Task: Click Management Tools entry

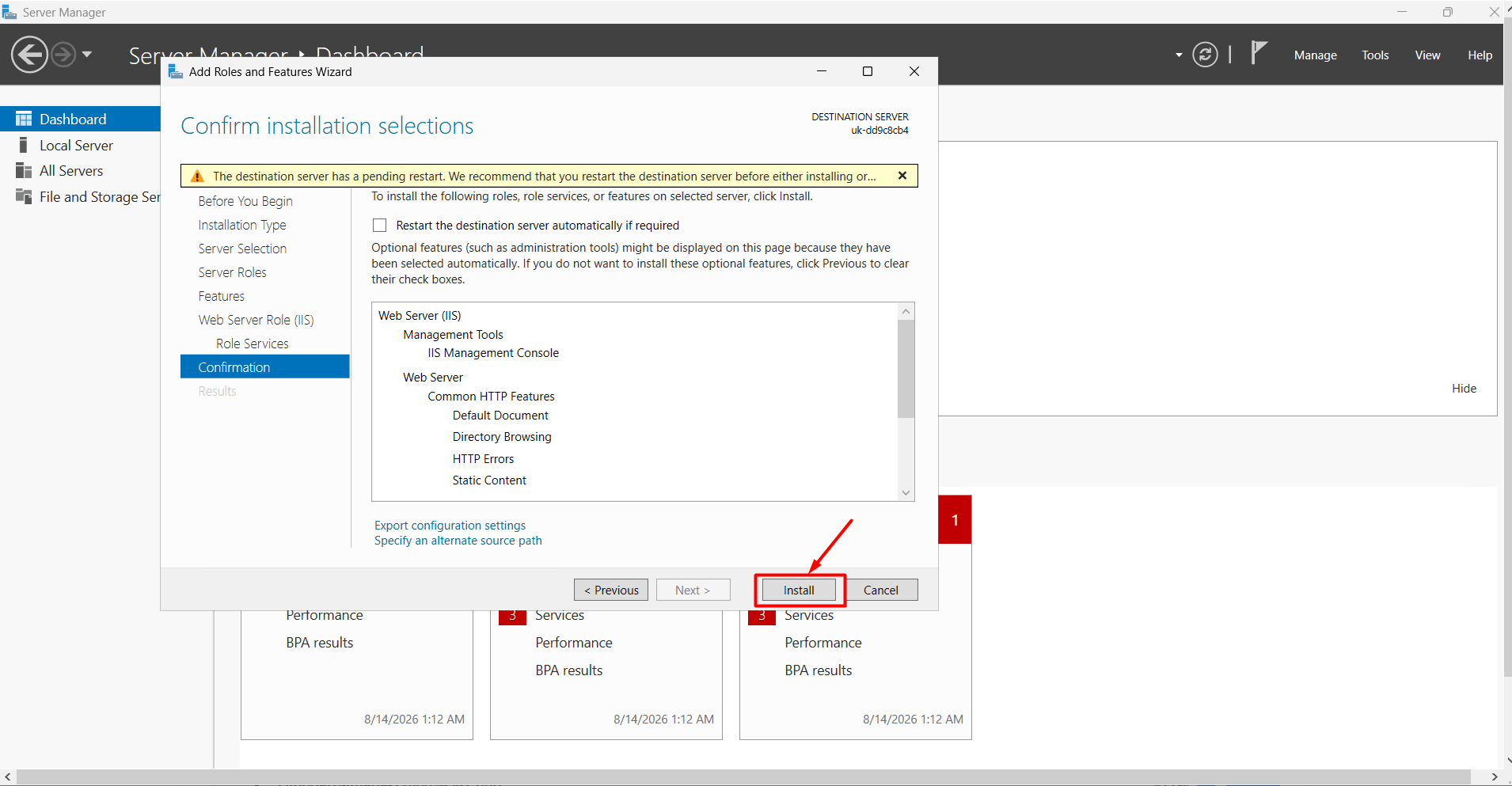Action: point(453,335)
